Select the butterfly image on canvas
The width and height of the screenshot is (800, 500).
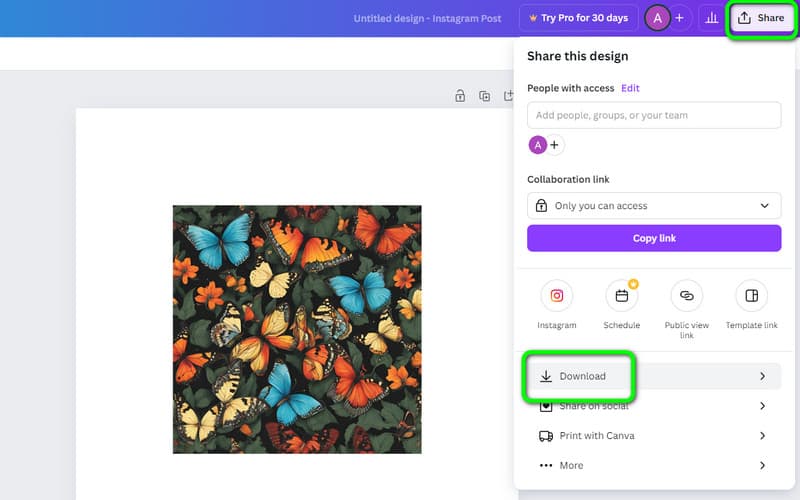coord(297,329)
